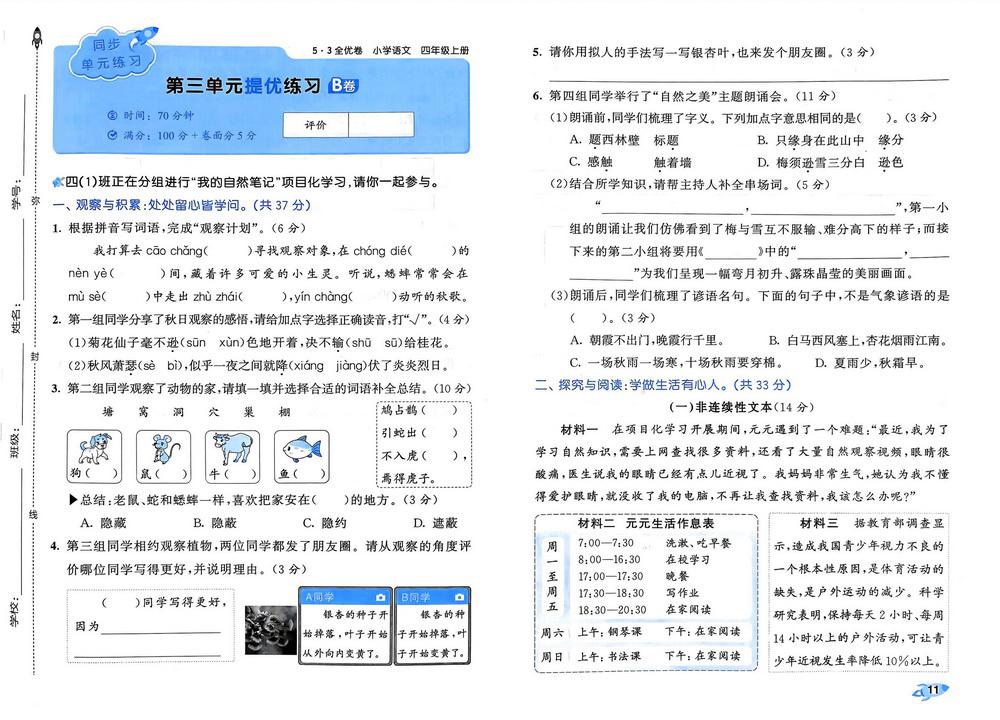Click the phrase 引蛇出( )
Viewport: 1000px width, 720px height.
(419, 432)
